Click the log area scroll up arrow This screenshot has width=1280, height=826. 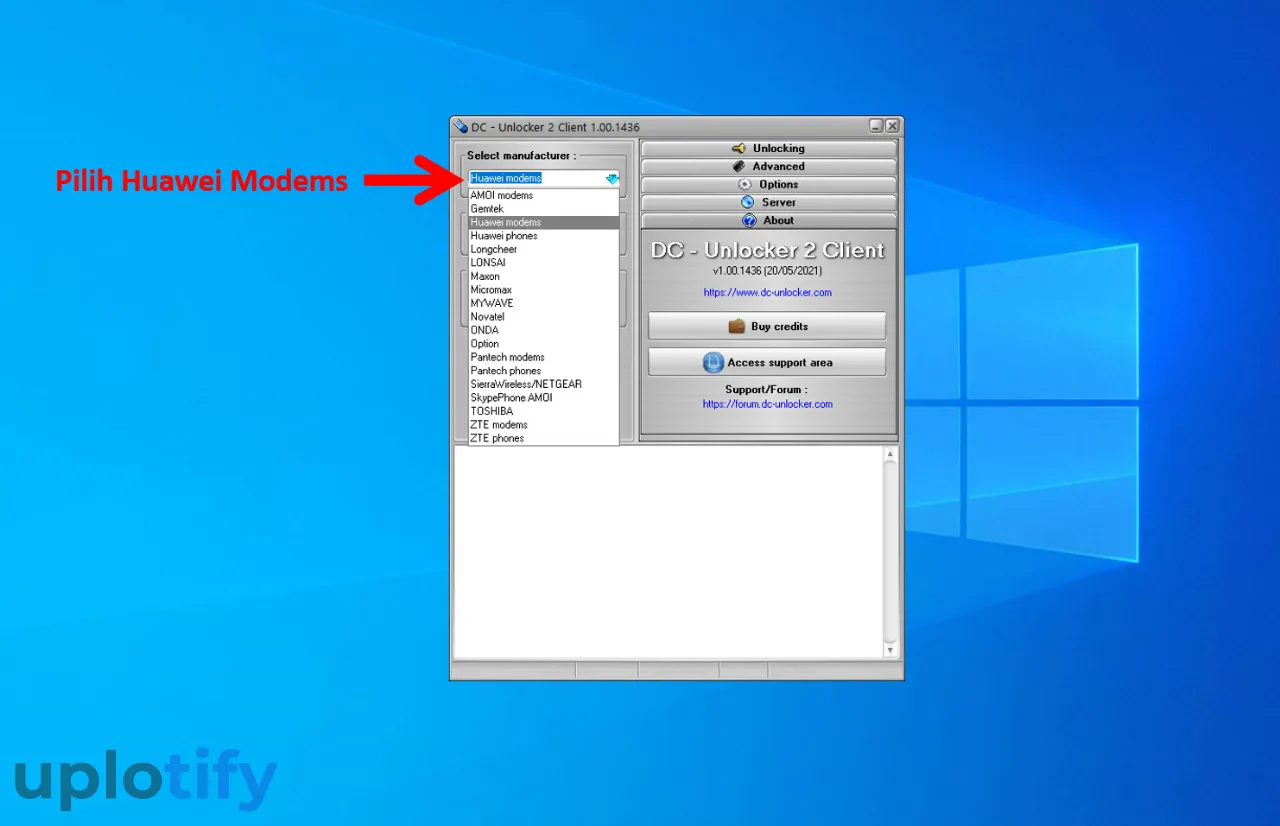click(x=890, y=454)
